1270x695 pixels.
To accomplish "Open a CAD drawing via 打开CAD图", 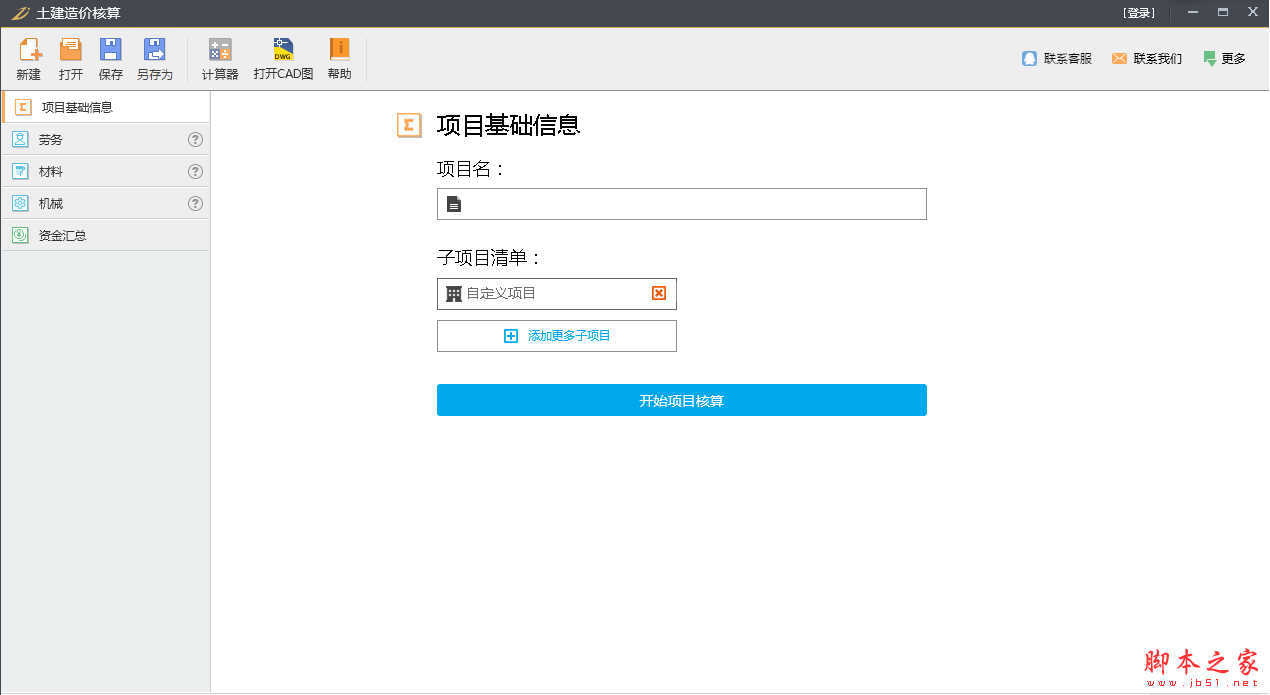I will tap(283, 51).
